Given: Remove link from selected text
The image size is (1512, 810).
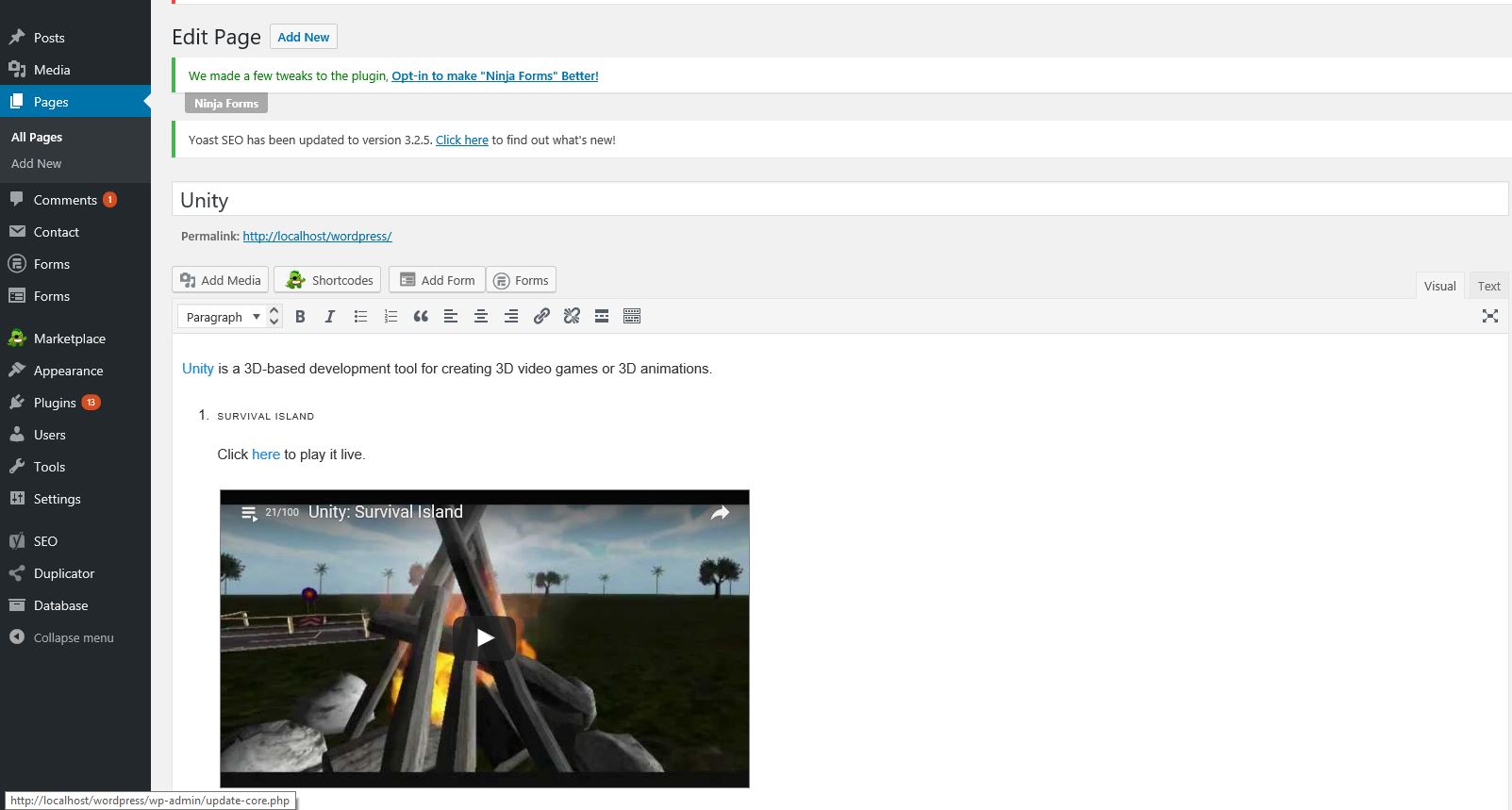Looking at the screenshot, I should tap(572, 317).
